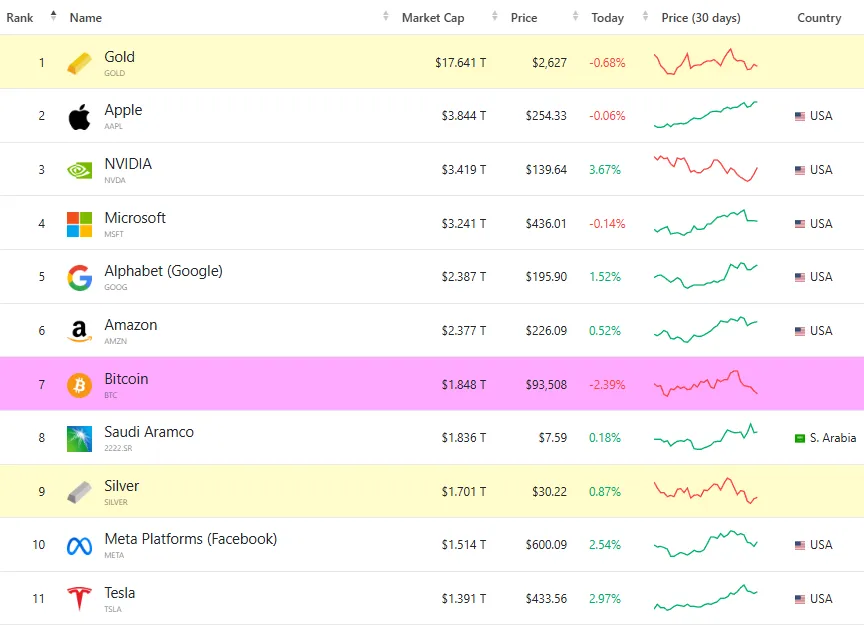Screen dimensions: 864x626
Task: Click the Google G logo icon
Action: (79, 277)
